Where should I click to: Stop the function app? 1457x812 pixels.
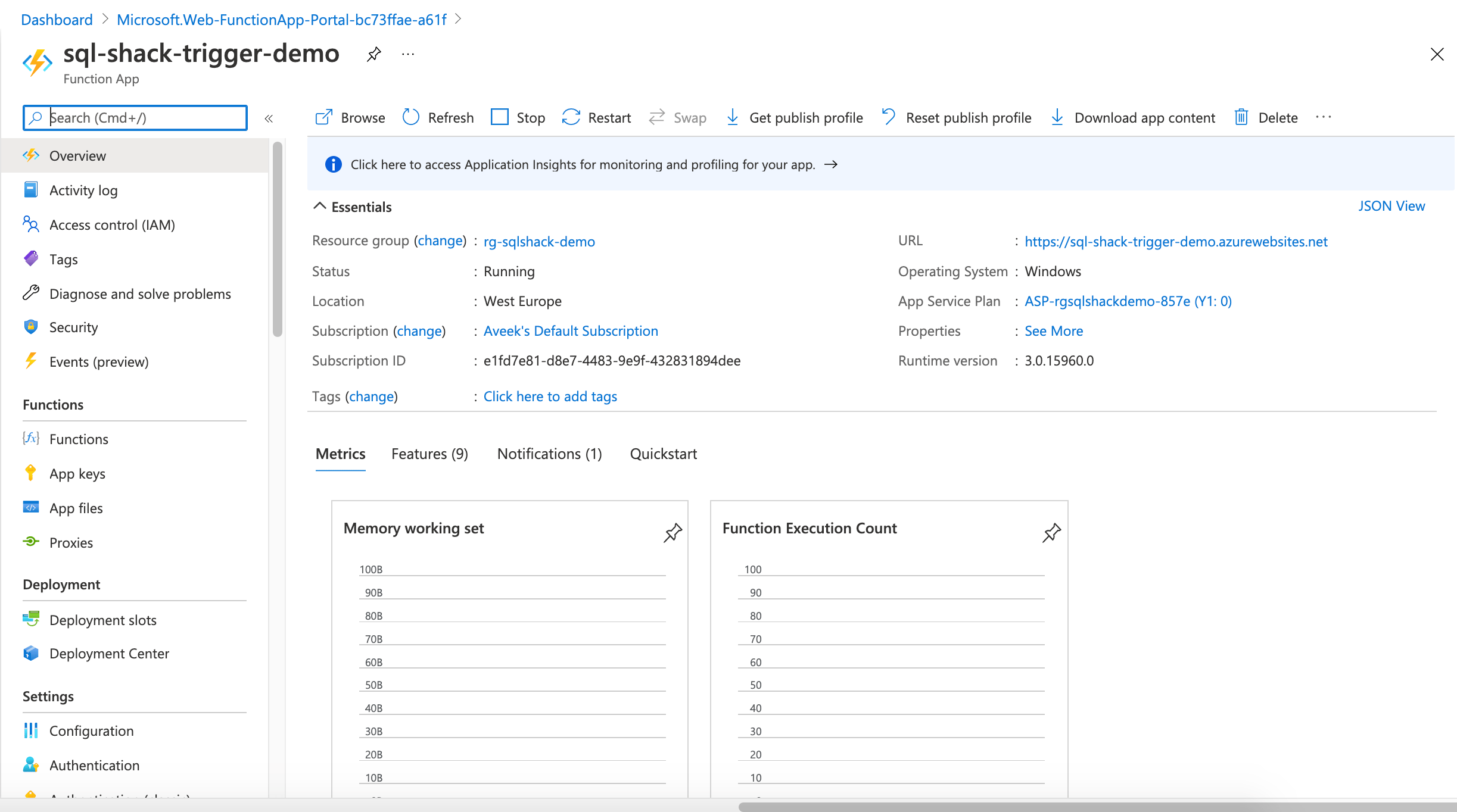[x=517, y=117]
